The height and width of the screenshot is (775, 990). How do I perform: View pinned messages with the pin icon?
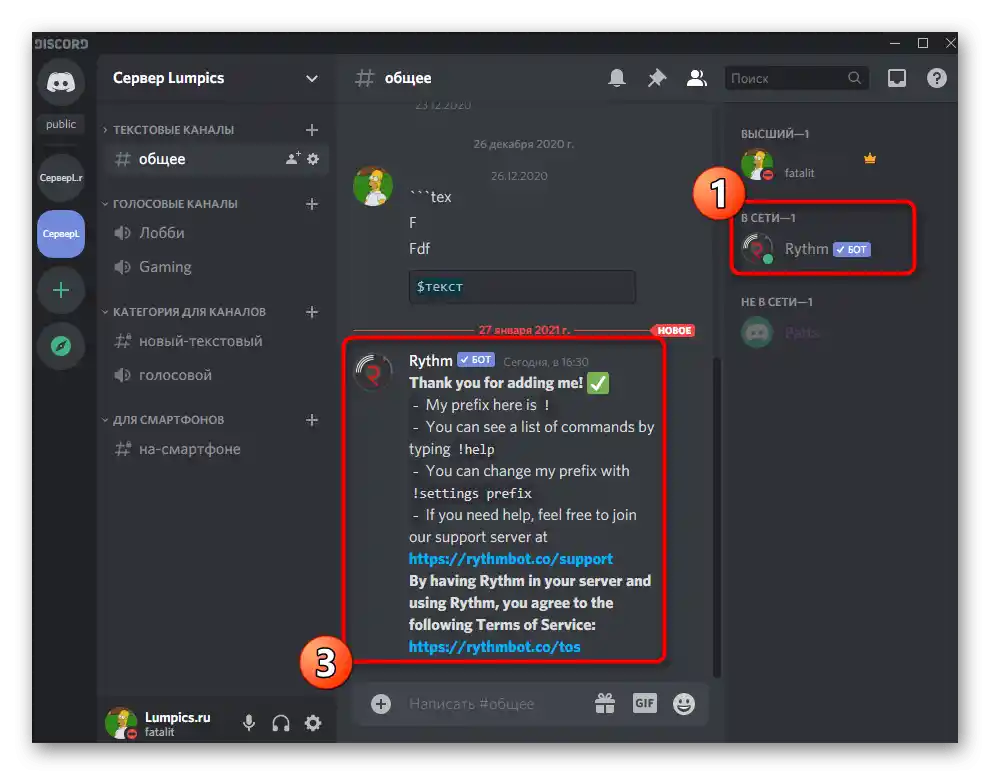[657, 77]
